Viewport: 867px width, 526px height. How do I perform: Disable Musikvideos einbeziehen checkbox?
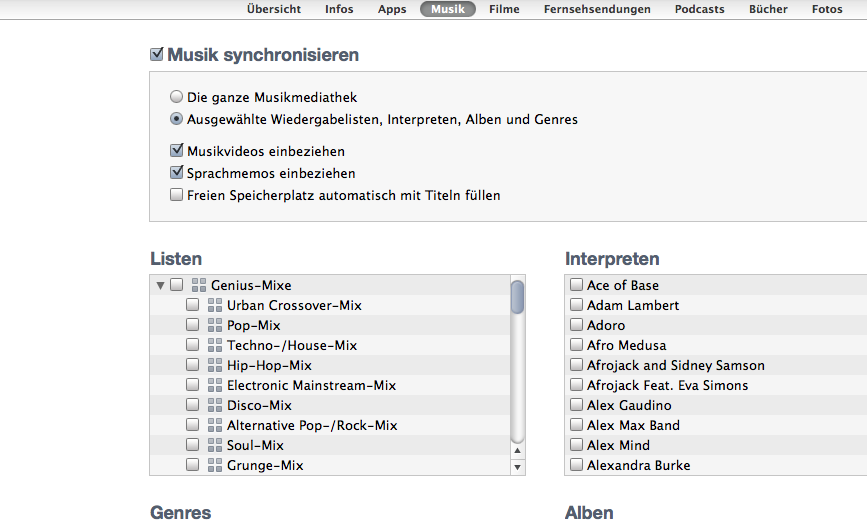pos(177,151)
